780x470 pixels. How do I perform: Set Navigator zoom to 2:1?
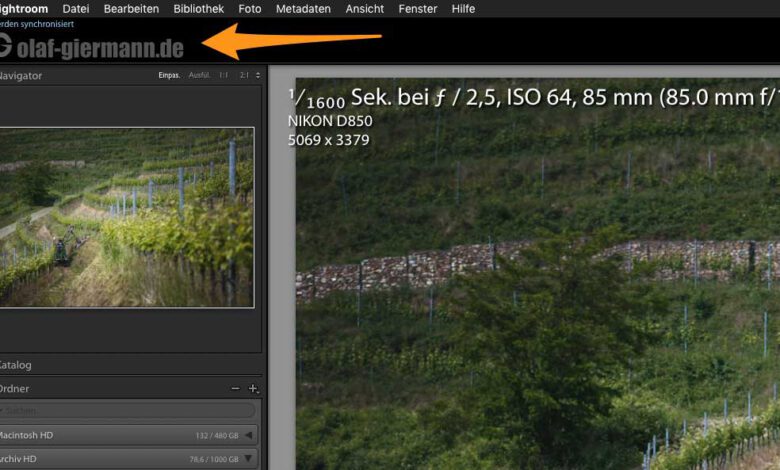pos(244,75)
